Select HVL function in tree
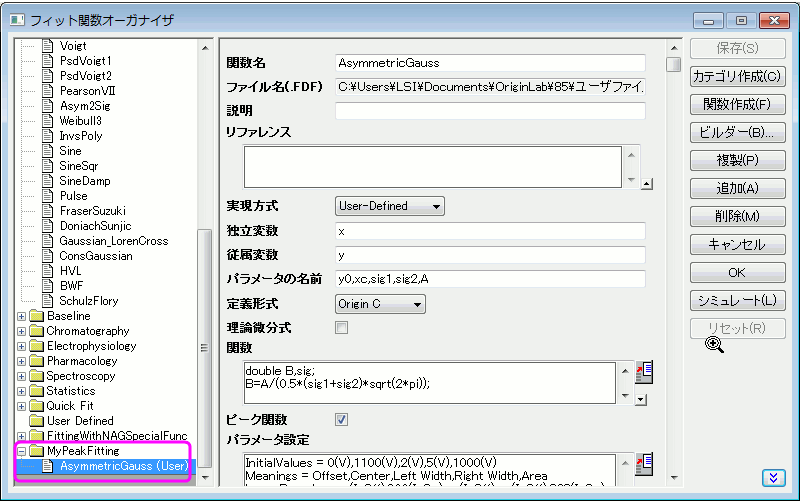Viewport: 800px width, 502px height. [70, 271]
